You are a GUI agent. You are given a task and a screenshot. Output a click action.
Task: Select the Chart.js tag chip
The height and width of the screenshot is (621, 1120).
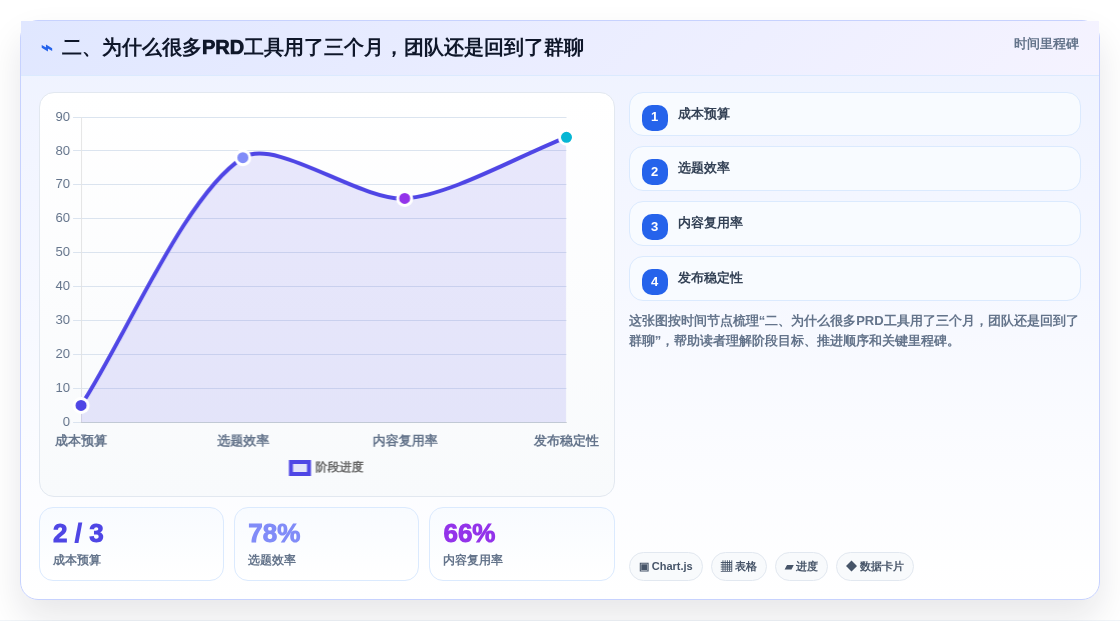[666, 567]
